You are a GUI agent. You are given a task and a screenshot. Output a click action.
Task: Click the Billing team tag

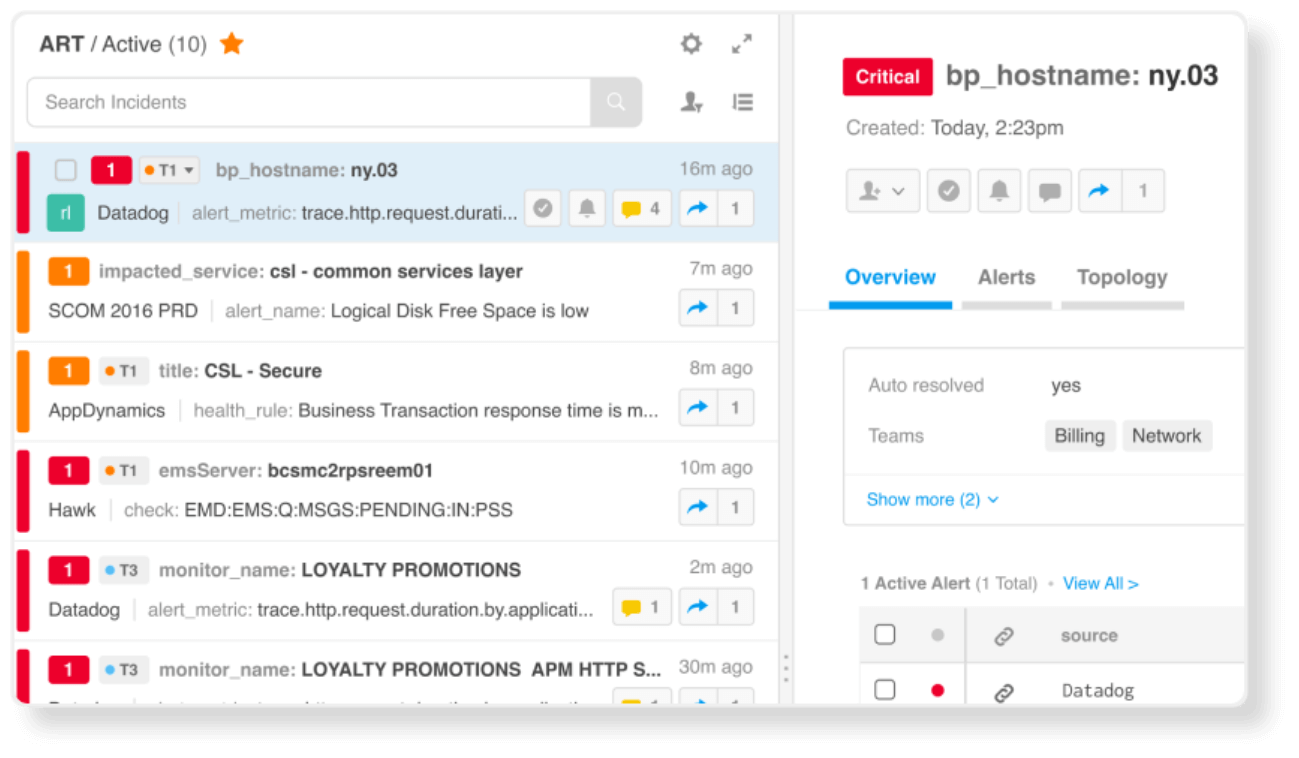coord(1080,436)
